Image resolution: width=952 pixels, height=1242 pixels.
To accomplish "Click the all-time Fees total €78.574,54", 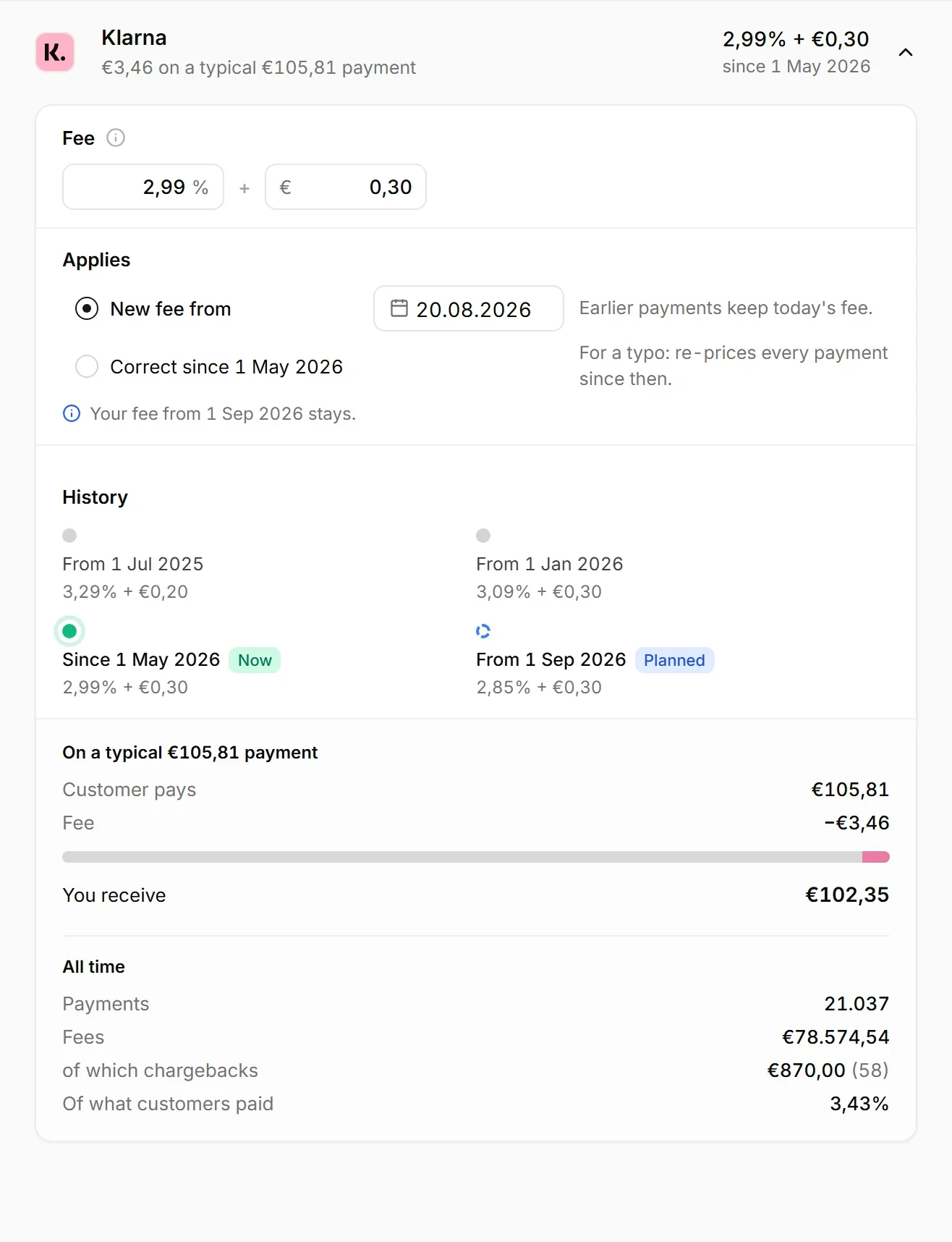I will tap(836, 1036).
